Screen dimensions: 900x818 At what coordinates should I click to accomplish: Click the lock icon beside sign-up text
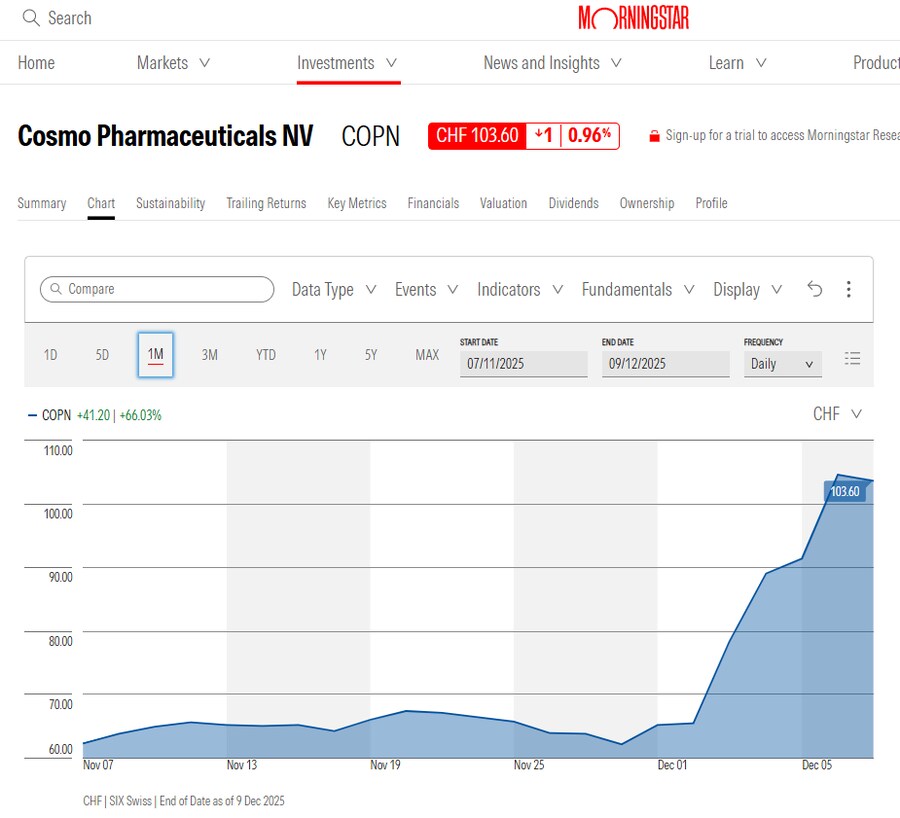tap(655, 136)
